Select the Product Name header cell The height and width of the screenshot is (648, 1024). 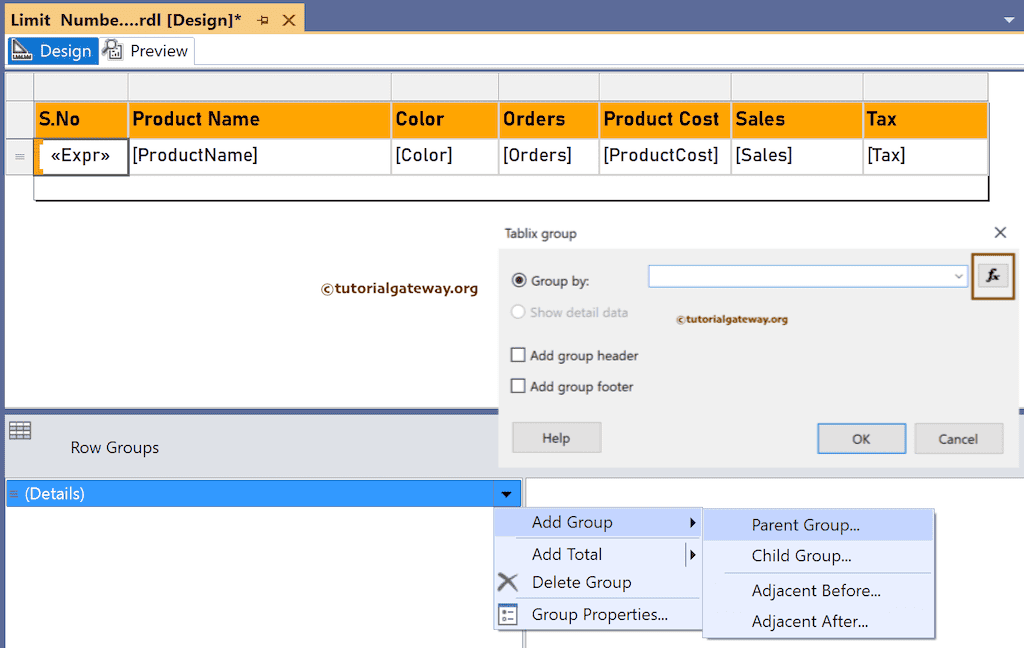(x=260, y=120)
